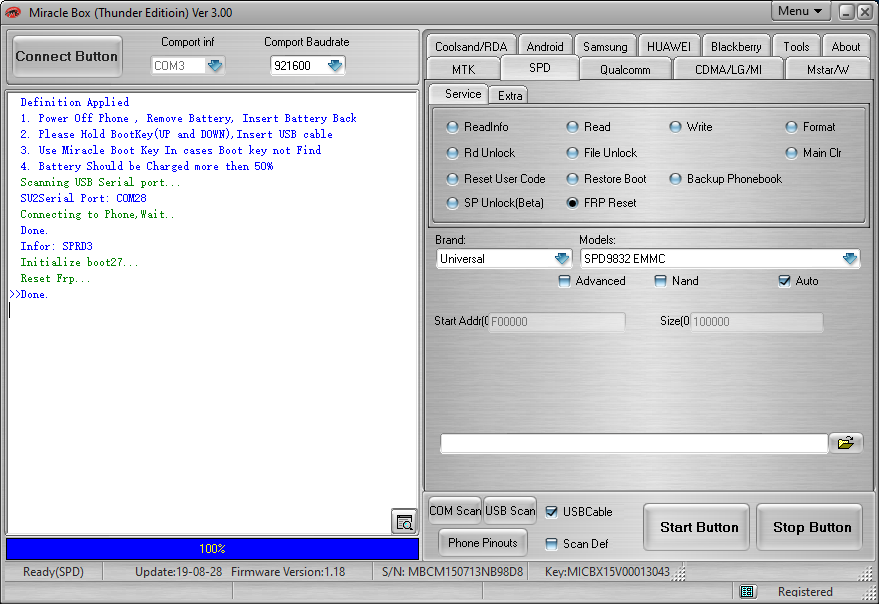The height and width of the screenshot is (604, 879).
Task: Switch to the Blackberry tab
Action: tap(736, 47)
